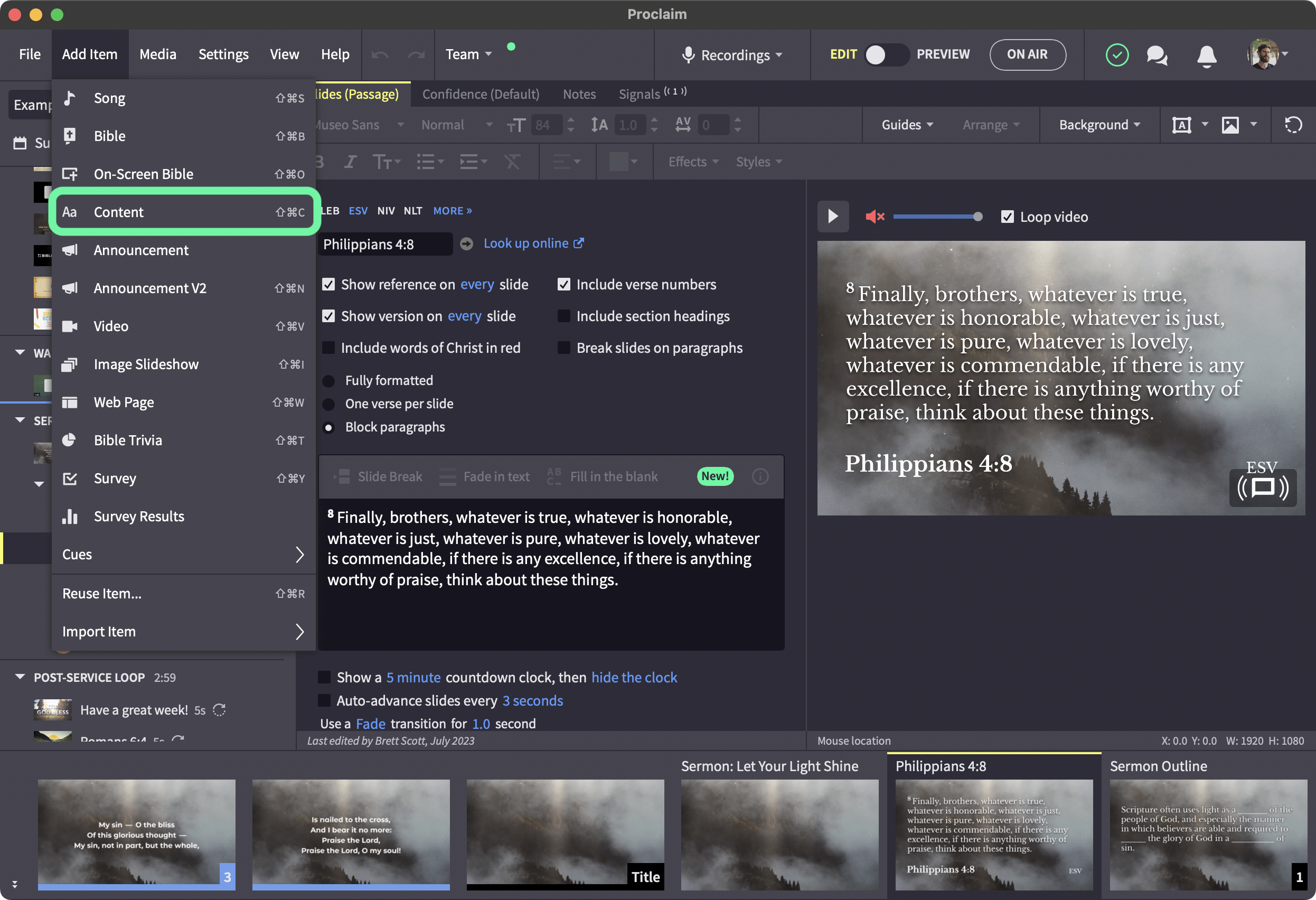The height and width of the screenshot is (900, 1316).
Task: Unmute the video audio
Action: [875, 217]
